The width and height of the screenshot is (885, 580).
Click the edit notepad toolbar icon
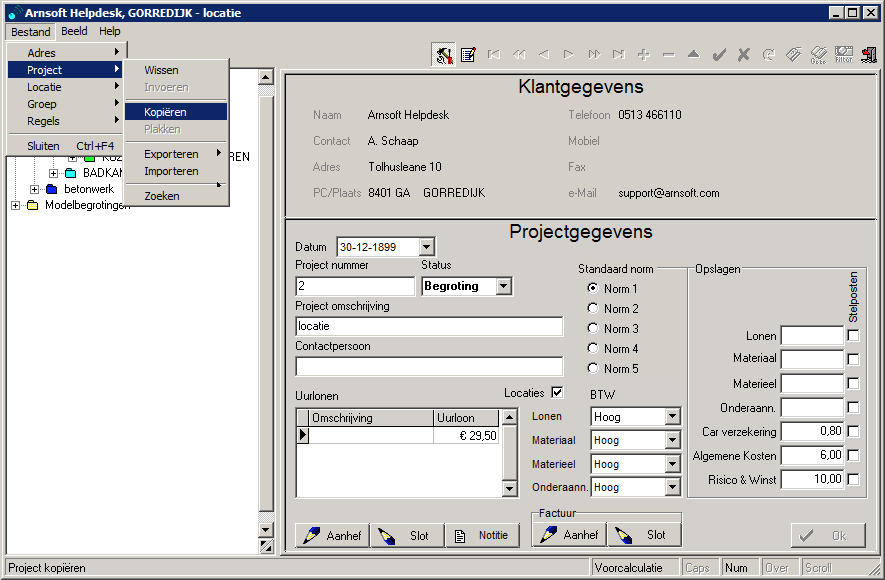pos(468,55)
